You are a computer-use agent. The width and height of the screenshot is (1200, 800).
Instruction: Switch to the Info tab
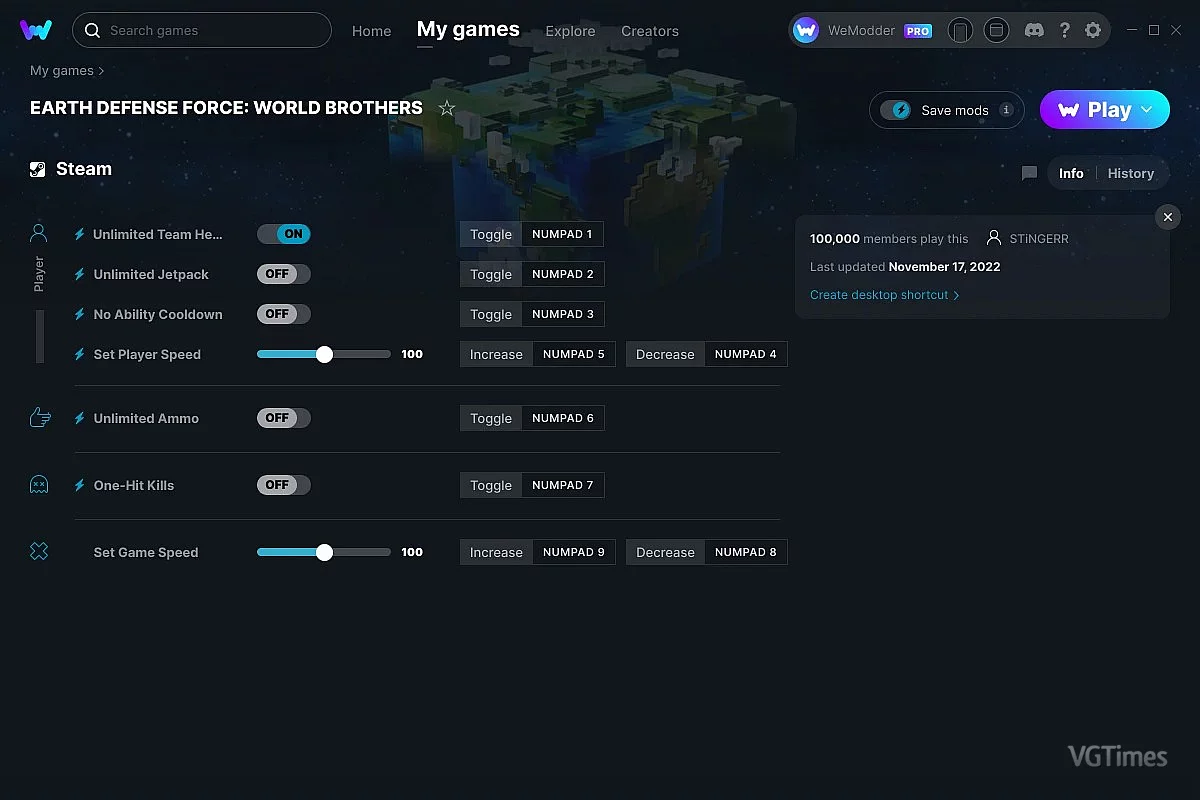point(1071,173)
